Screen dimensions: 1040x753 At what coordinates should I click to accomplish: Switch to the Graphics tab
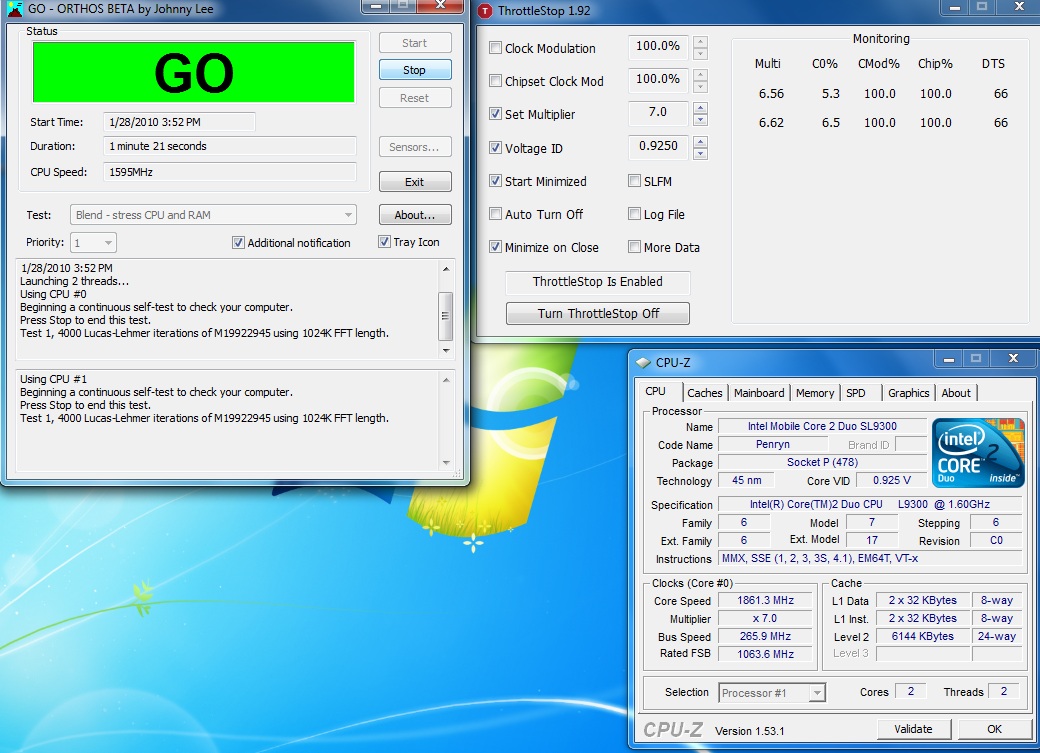point(909,393)
